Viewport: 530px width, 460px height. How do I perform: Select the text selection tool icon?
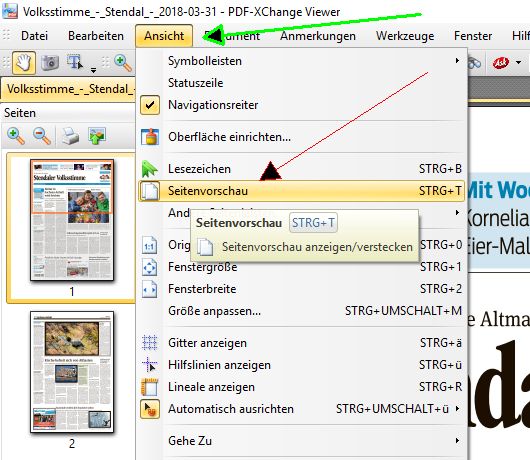(75, 63)
